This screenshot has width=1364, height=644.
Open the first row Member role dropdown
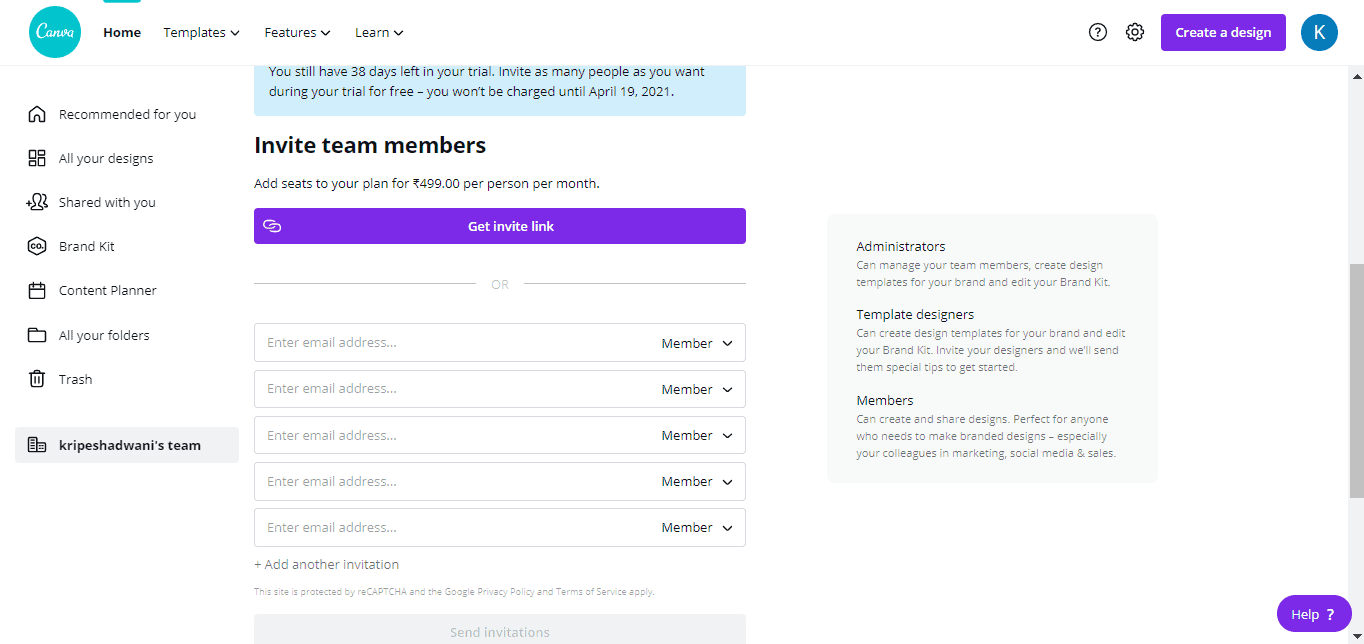click(x=697, y=343)
